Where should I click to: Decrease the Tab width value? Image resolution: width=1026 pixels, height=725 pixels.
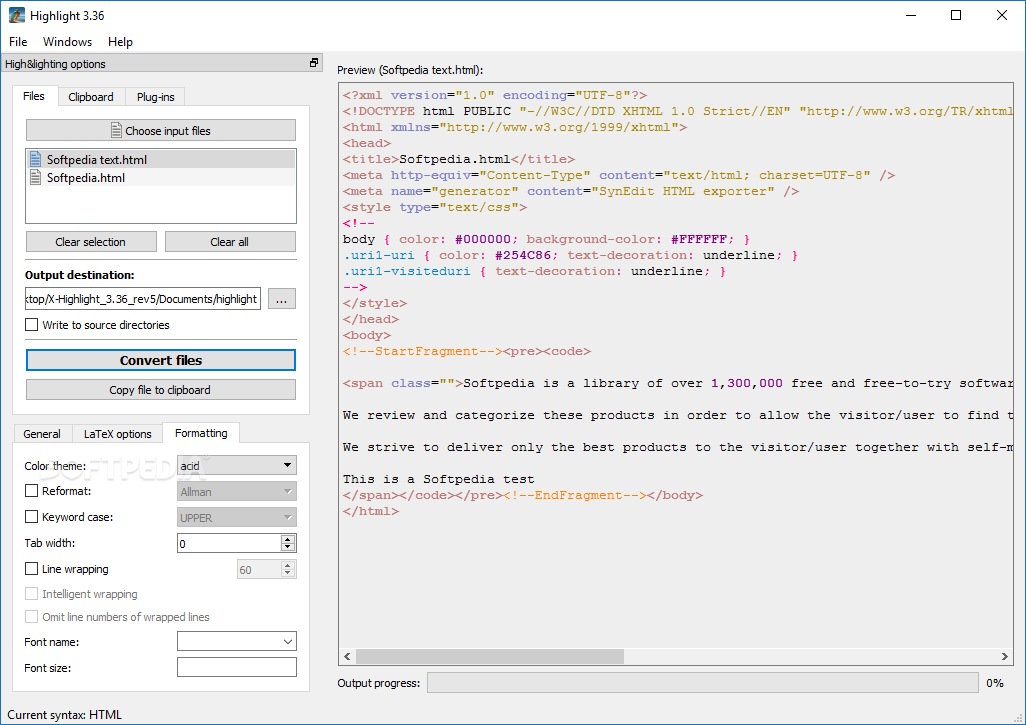[288, 547]
